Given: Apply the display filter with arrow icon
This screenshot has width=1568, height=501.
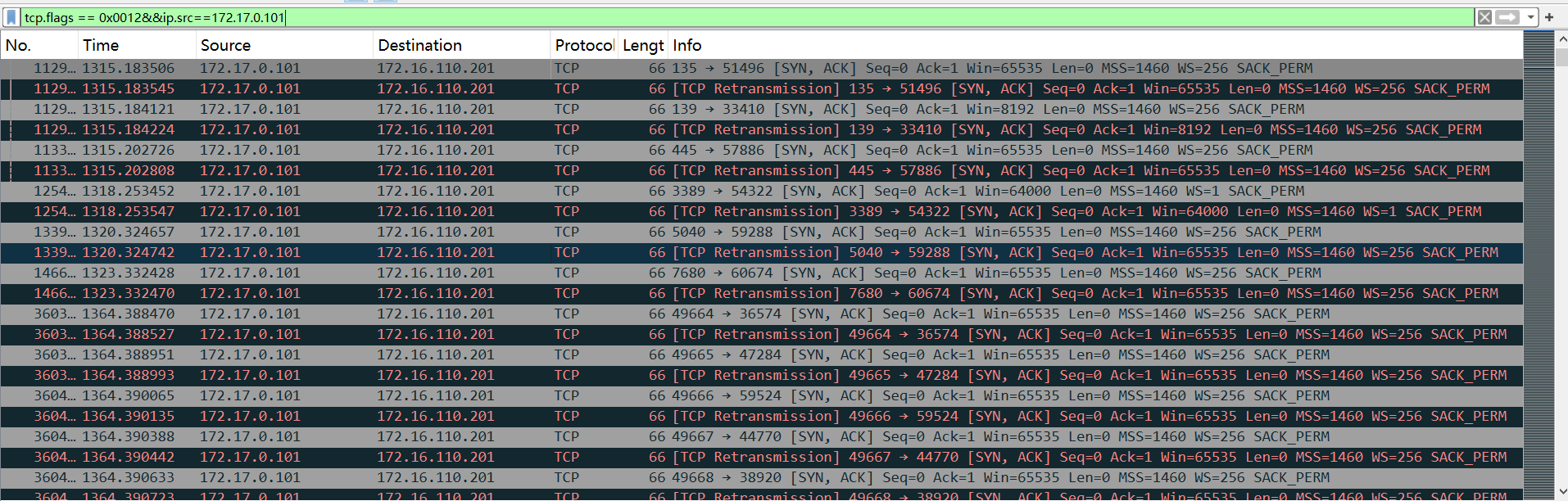Looking at the screenshot, I should (x=1507, y=17).
